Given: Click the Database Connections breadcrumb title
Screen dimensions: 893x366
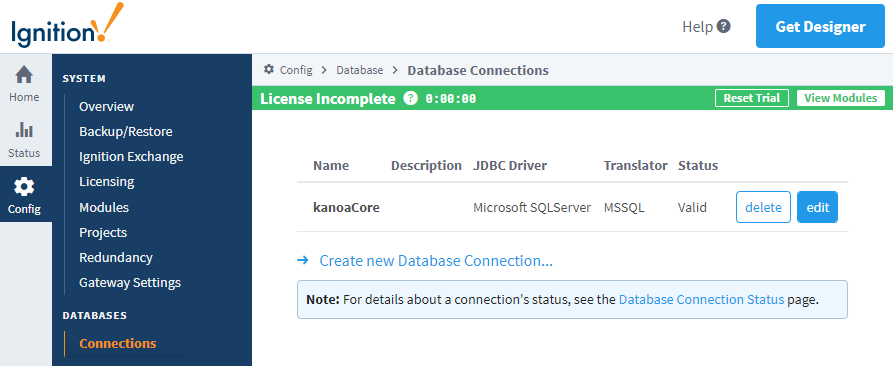Looking at the screenshot, I should tap(478, 70).
